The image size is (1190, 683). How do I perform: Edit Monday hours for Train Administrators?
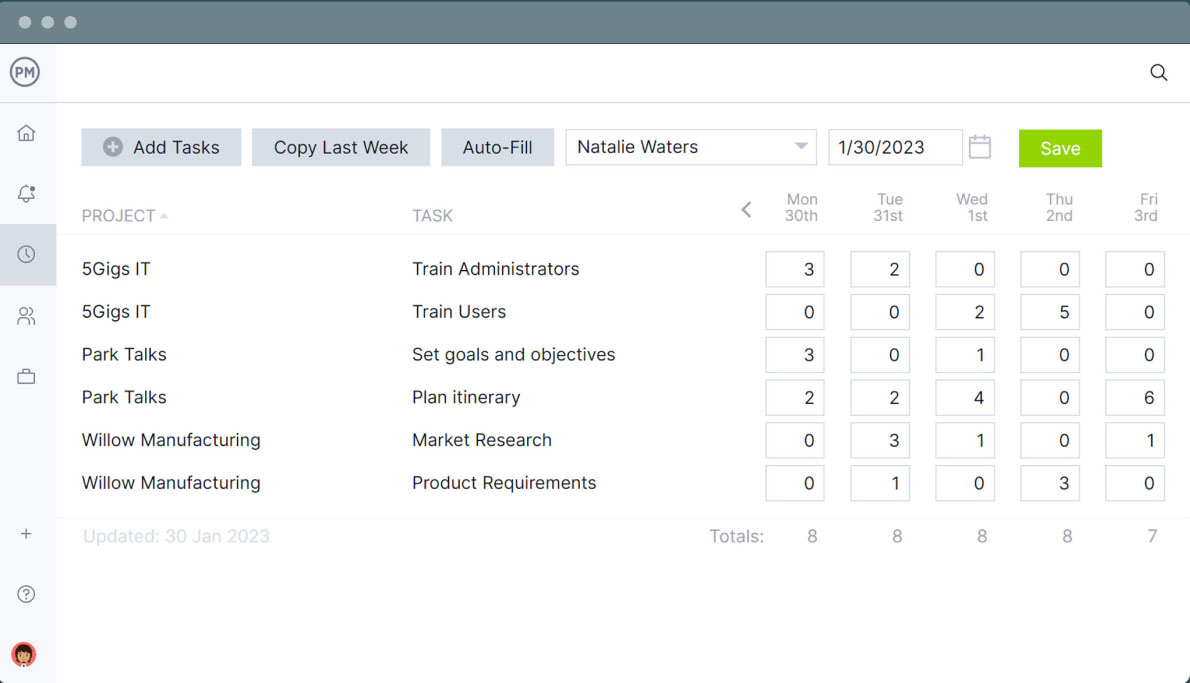(794, 268)
